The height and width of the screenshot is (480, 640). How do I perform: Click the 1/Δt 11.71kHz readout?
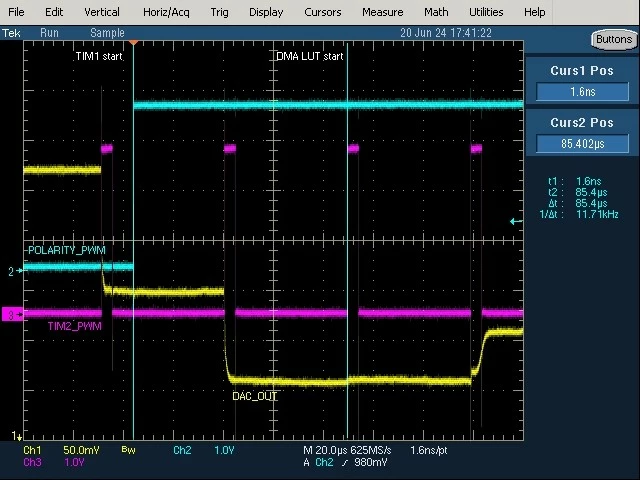579,214
